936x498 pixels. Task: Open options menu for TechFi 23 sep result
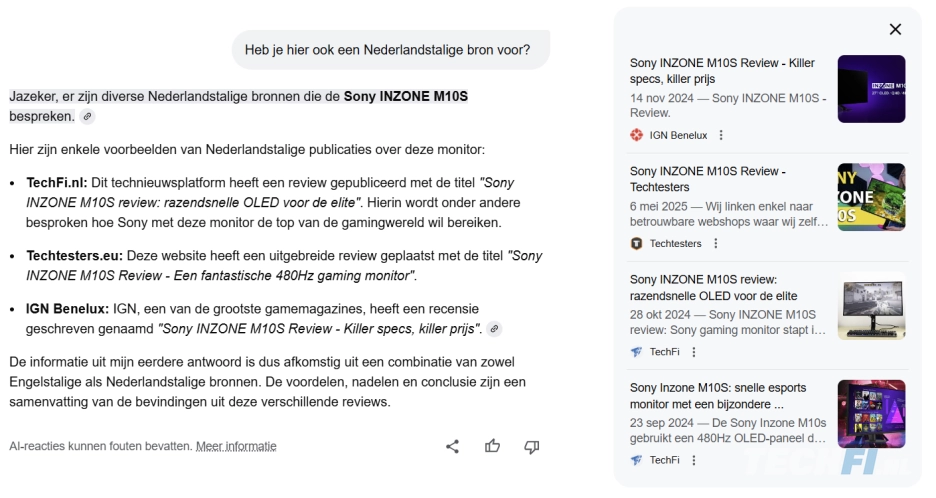pyautogui.click(x=694, y=460)
